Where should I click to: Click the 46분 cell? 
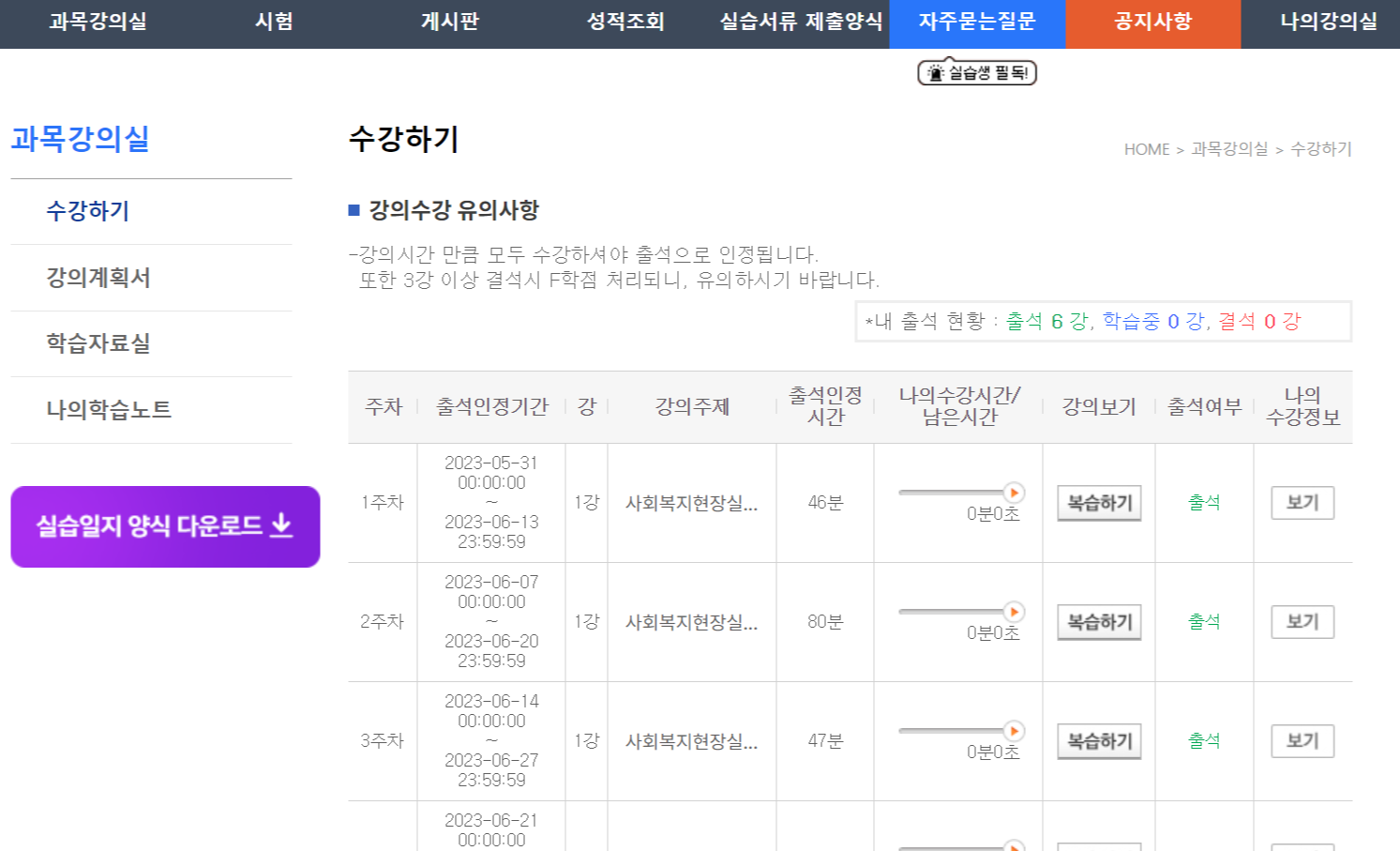pos(825,503)
